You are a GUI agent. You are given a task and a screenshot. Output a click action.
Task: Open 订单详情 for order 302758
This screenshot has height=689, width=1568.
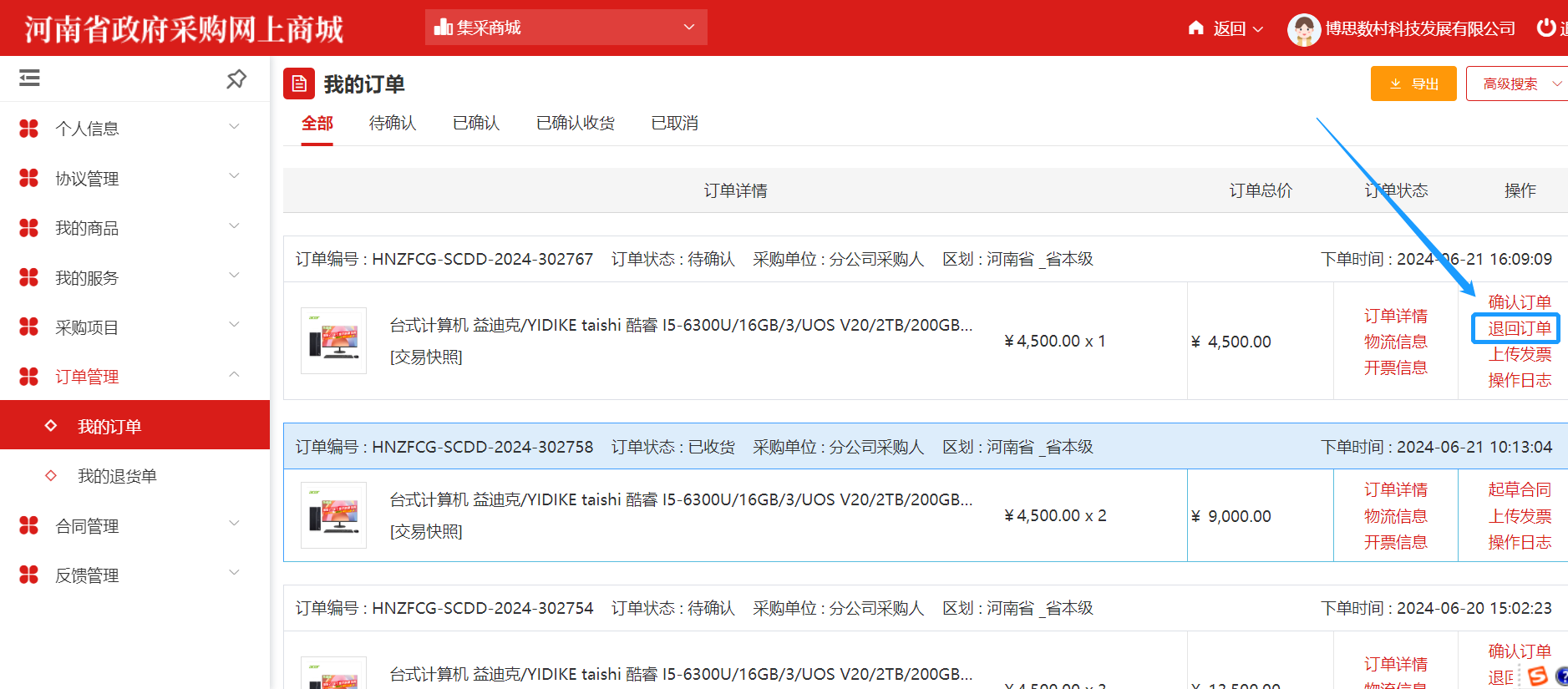point(1396,489)
